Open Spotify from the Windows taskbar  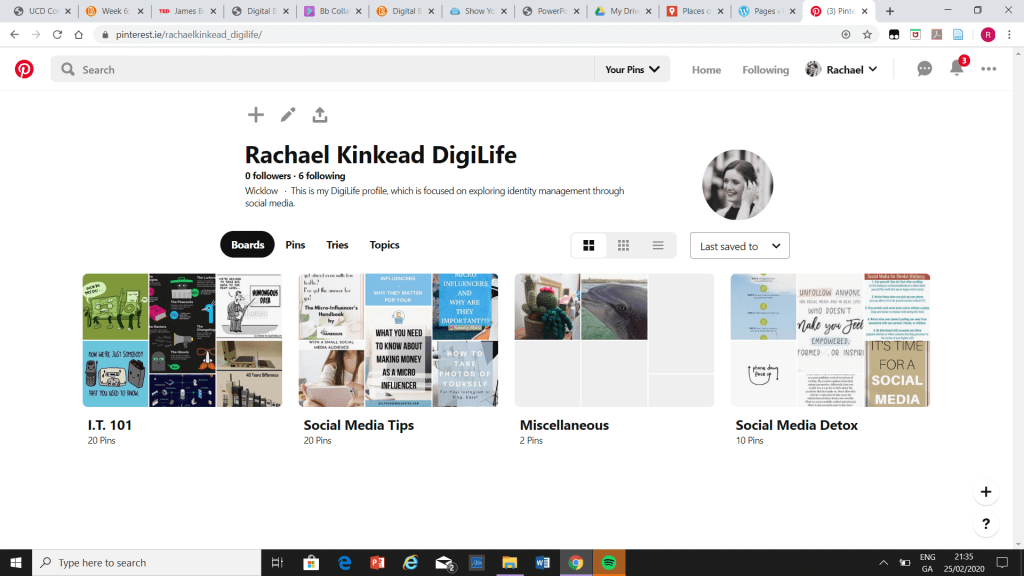point(608,562)
